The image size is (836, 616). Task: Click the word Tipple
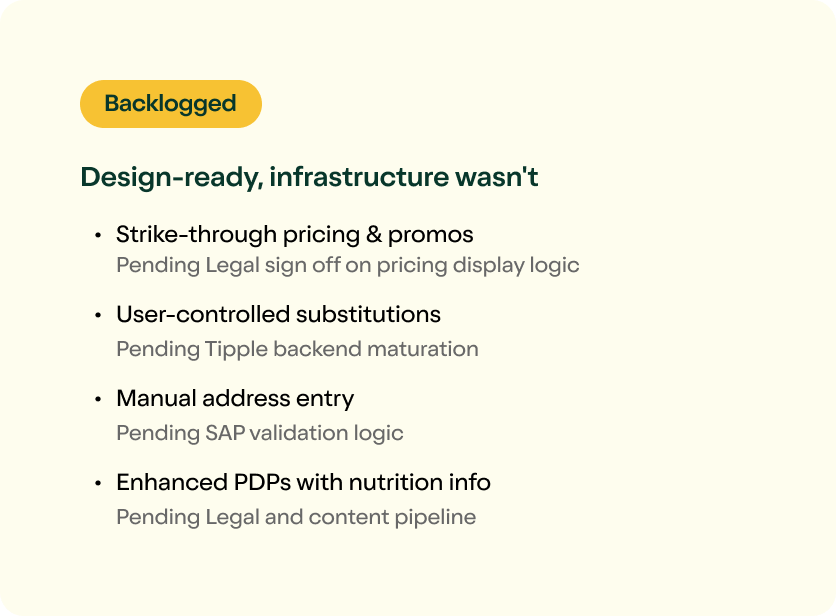click(236, 349)
